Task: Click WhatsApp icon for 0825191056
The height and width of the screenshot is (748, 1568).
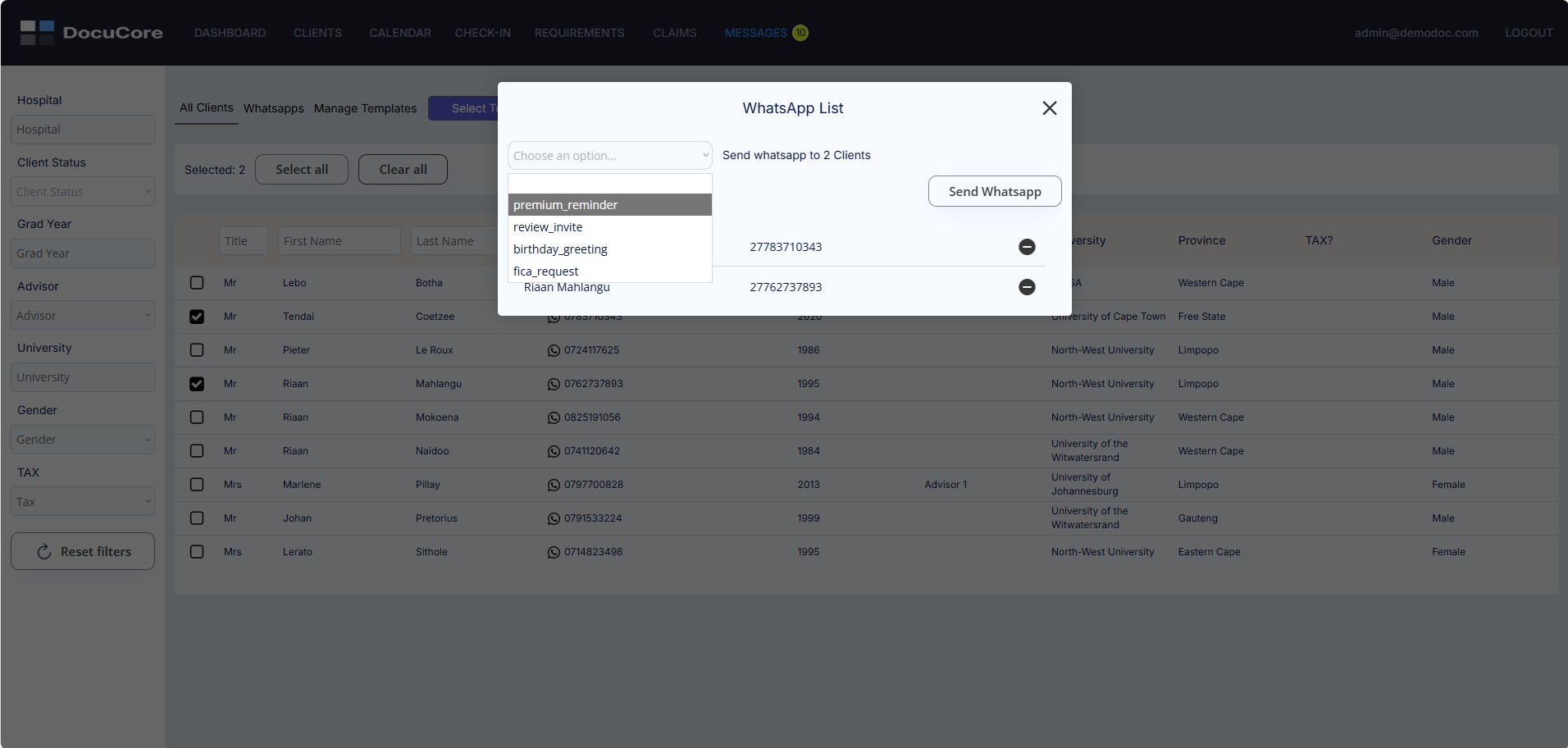Action: pyautogui.click(x=554, y=417)
